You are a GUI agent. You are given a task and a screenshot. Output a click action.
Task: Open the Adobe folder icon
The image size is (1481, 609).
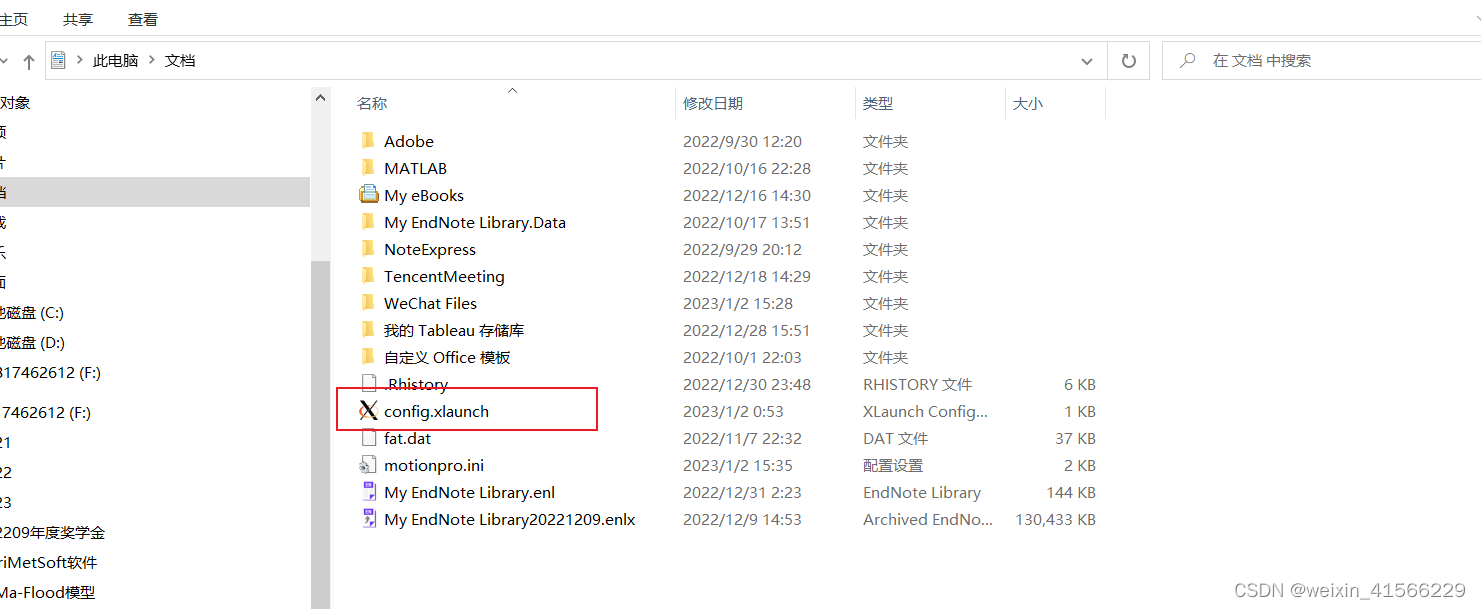click(x=368, y=141)
